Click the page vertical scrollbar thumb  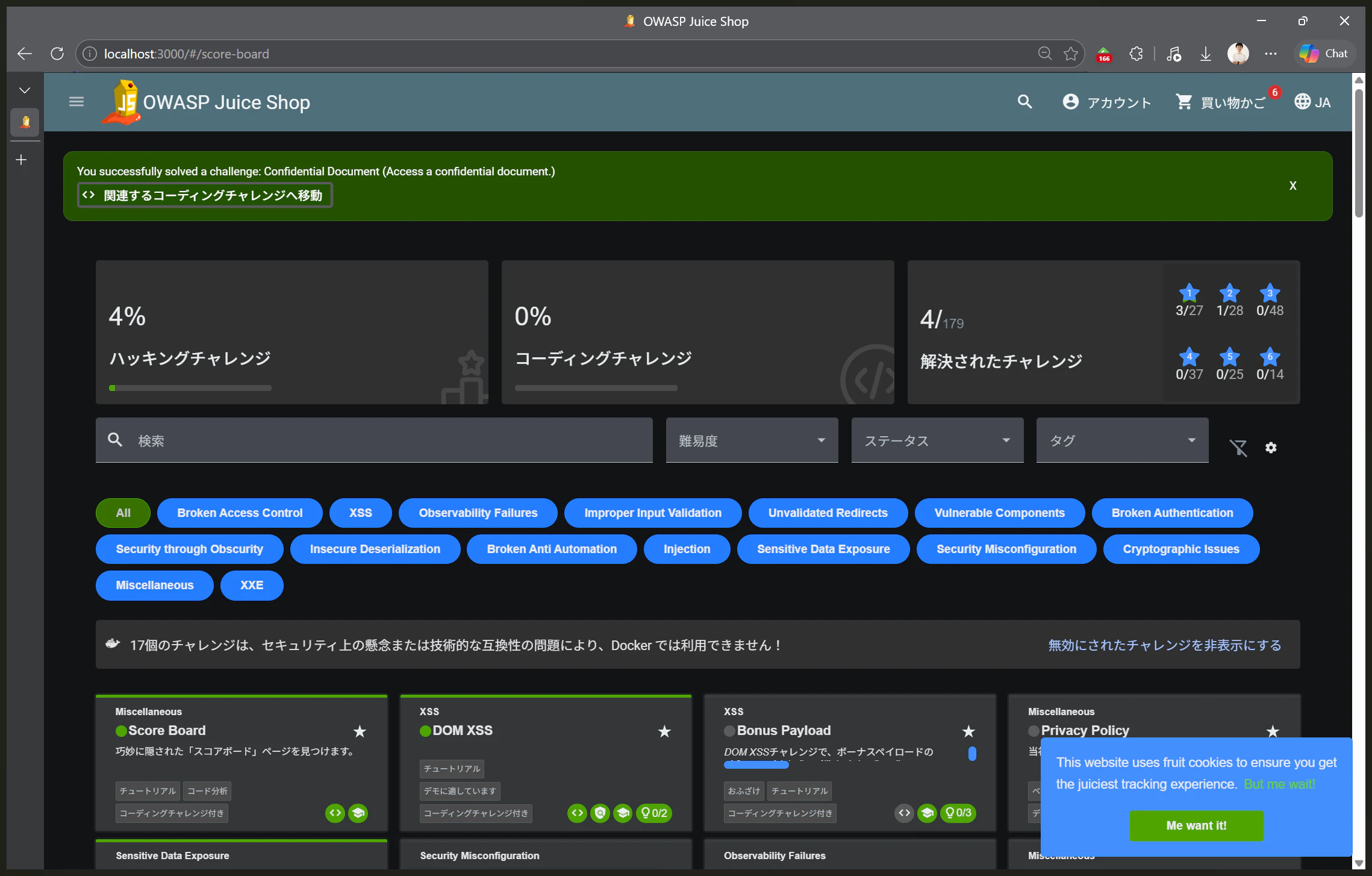point(1359,153)
